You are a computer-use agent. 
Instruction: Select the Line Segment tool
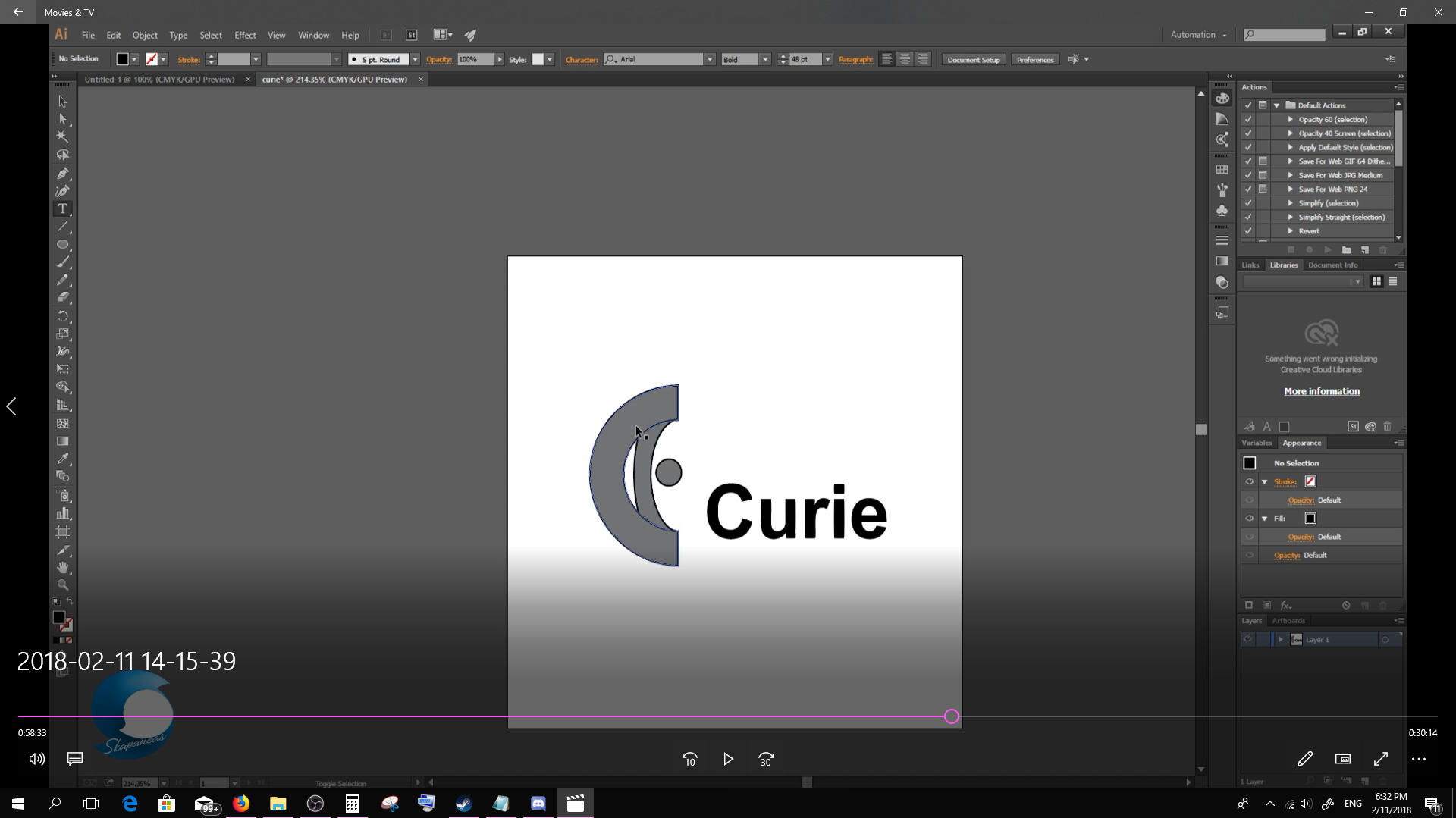click(x=63, y=227)
